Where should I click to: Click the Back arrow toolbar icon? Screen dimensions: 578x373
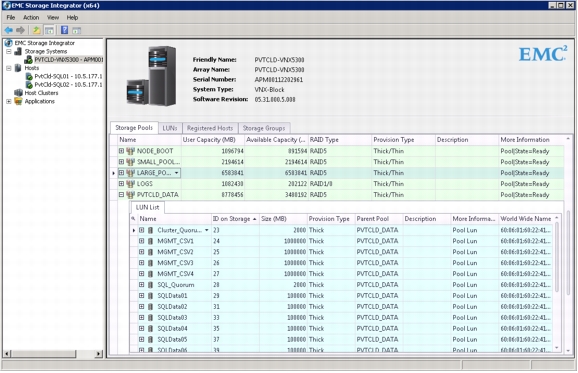9,30
